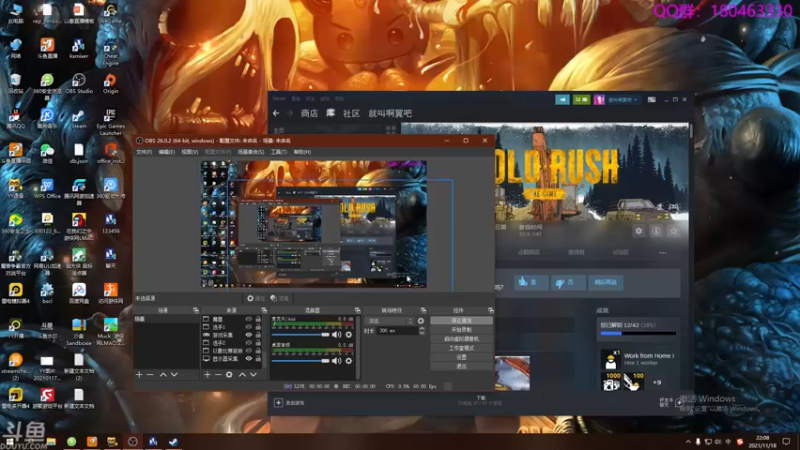
Task: Add a new scene with plus icon
Action: click(x=139, y=374)
